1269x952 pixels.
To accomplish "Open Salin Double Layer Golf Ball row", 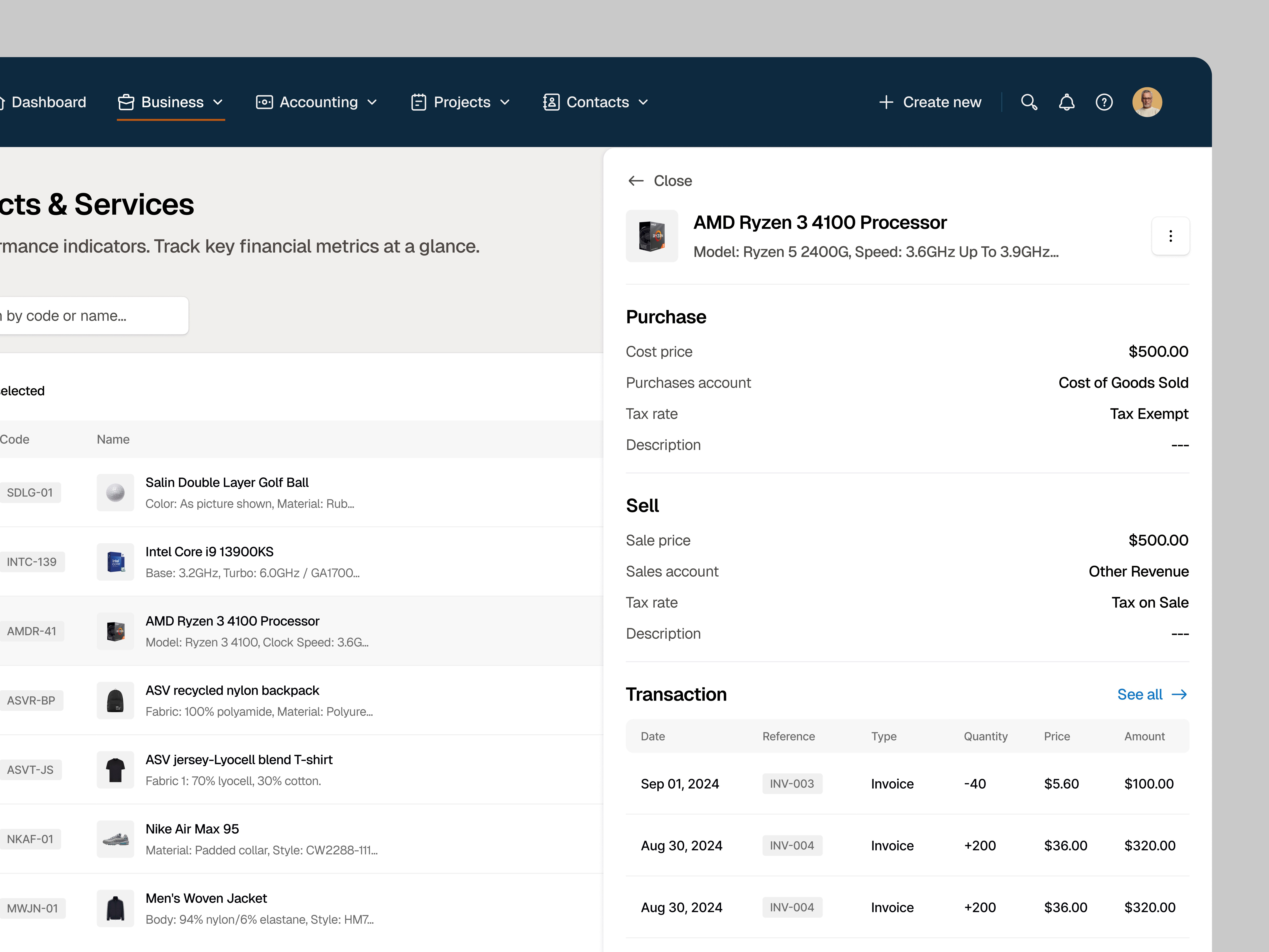I will 301,492.
